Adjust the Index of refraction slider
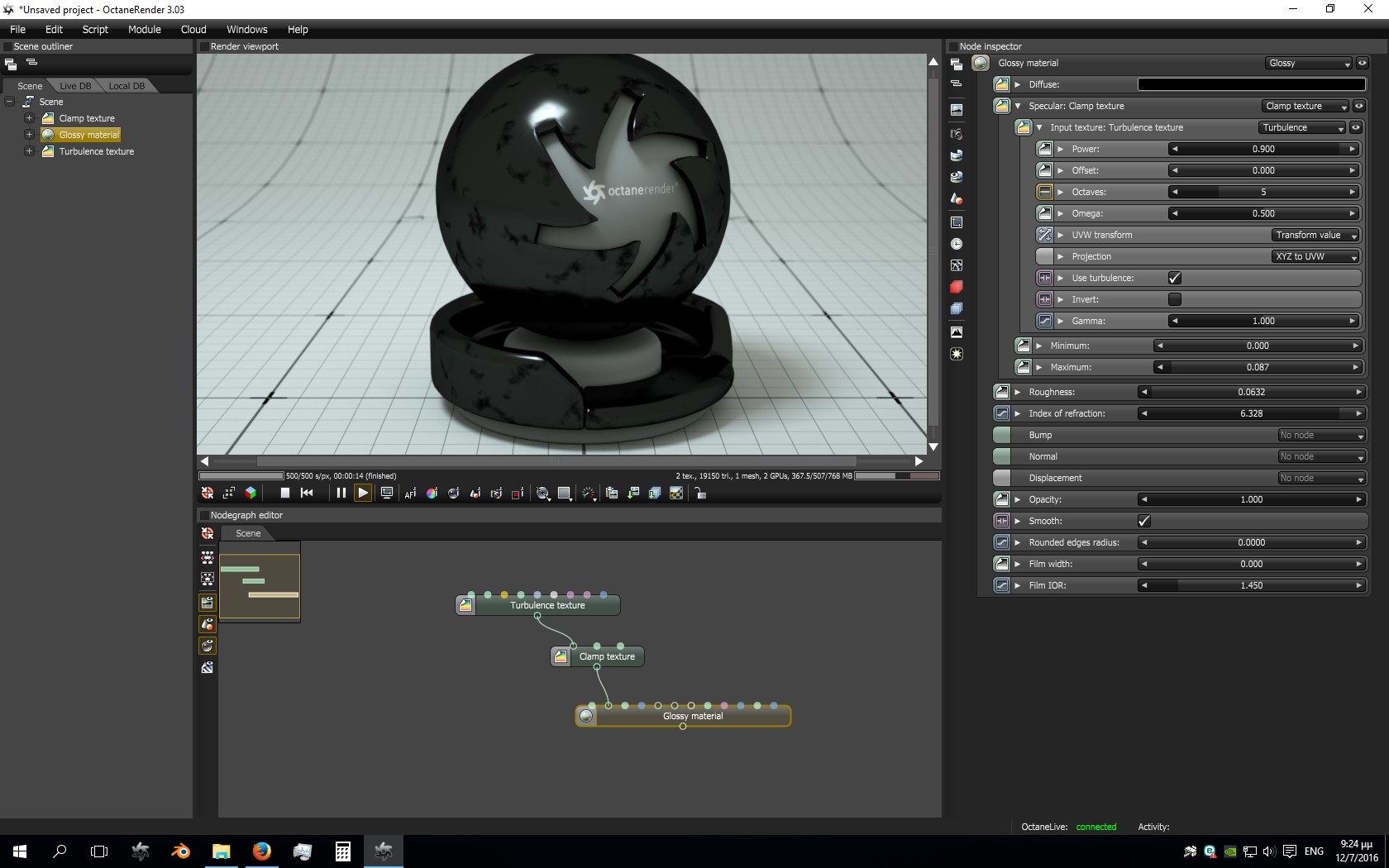This screenshot has width=1389, height=868. click(x=1252, y=413)
